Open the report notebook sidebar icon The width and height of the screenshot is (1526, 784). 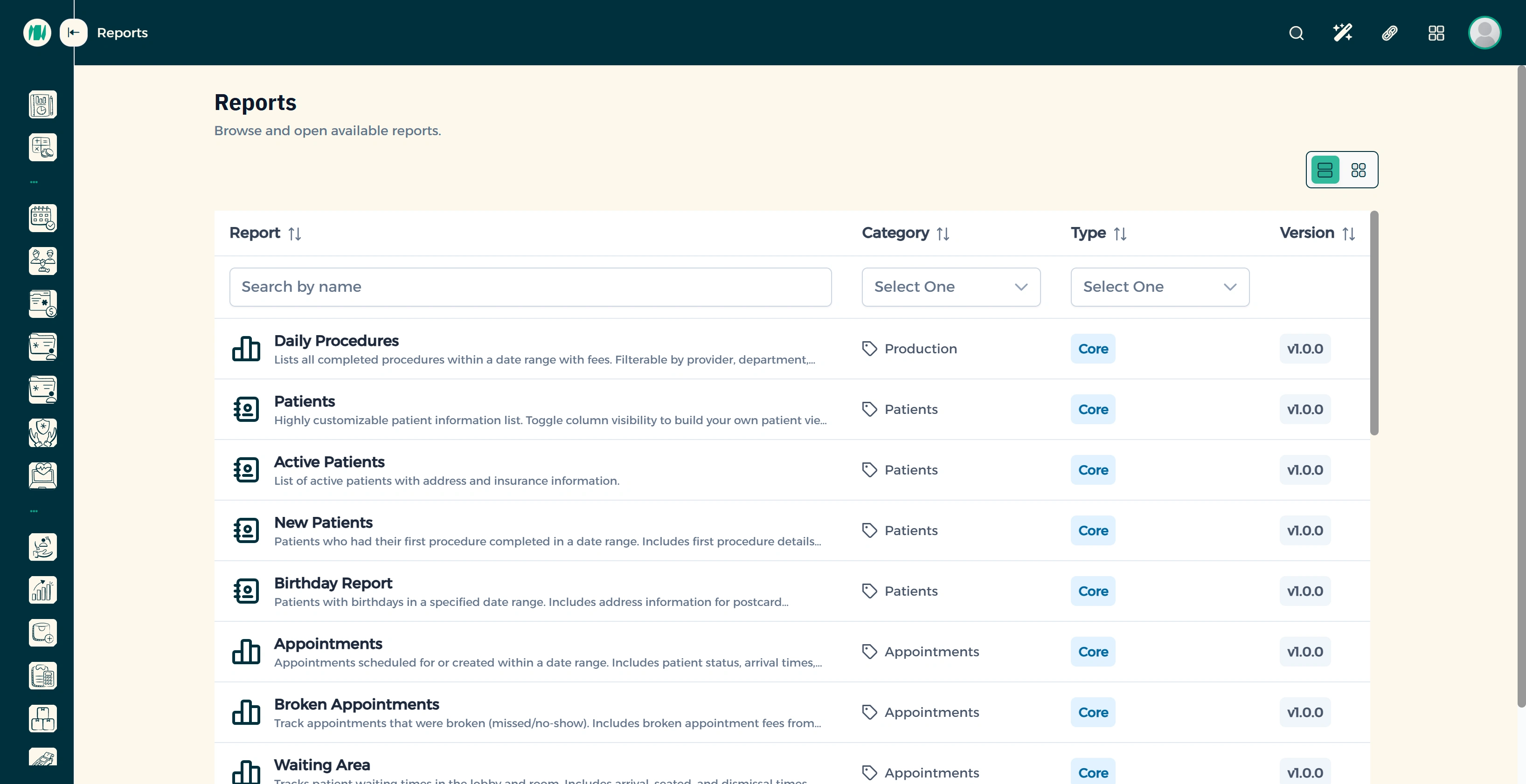(x=42, y=104)
